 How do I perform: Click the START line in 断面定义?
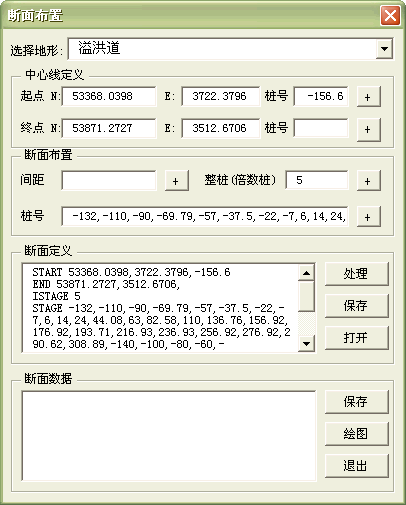tap(131, 272)
